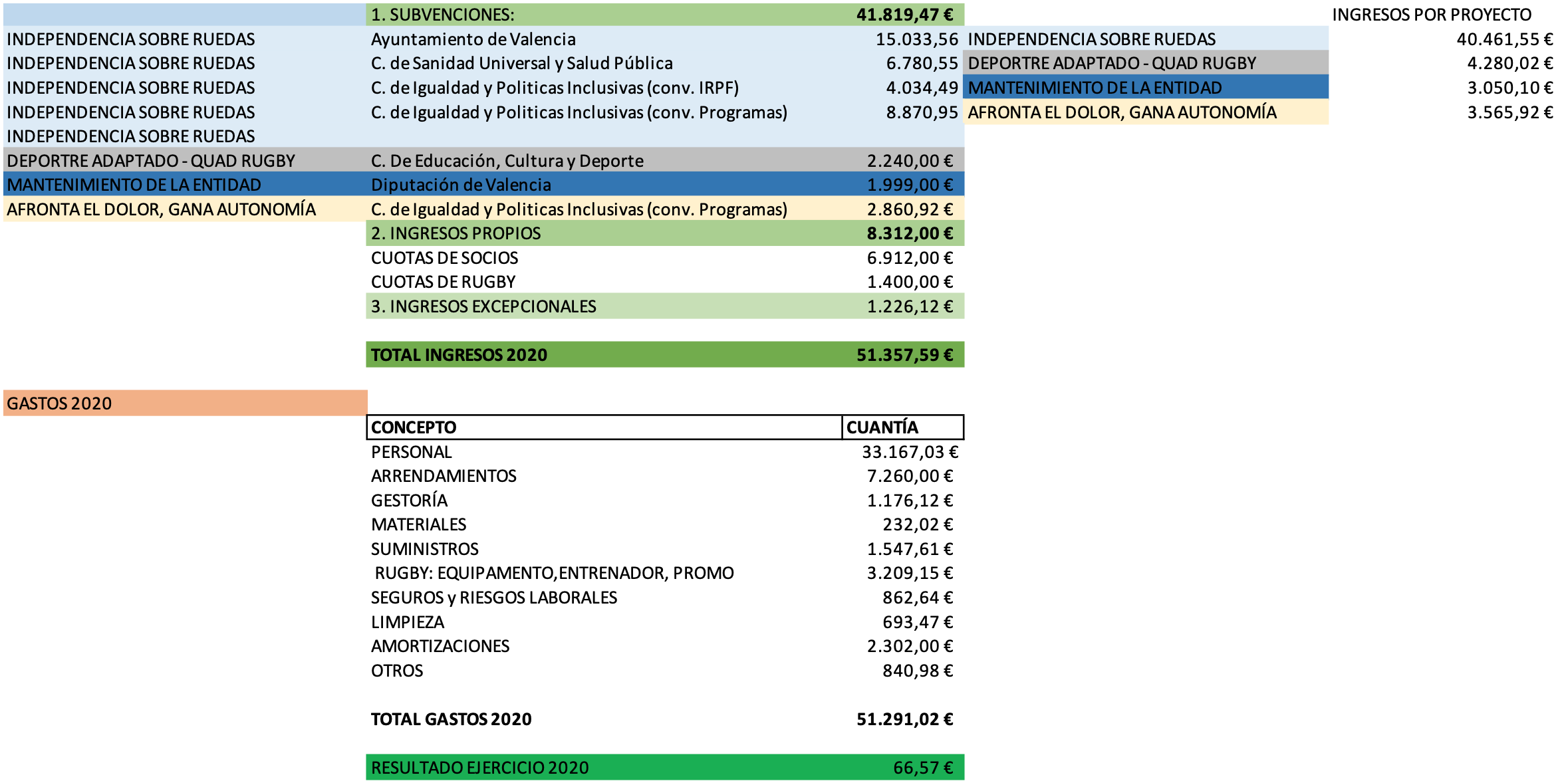The height and width of the screenshot is (783, 1568).
Task: Click the amount 3.209,15 €
Action: 910,573
